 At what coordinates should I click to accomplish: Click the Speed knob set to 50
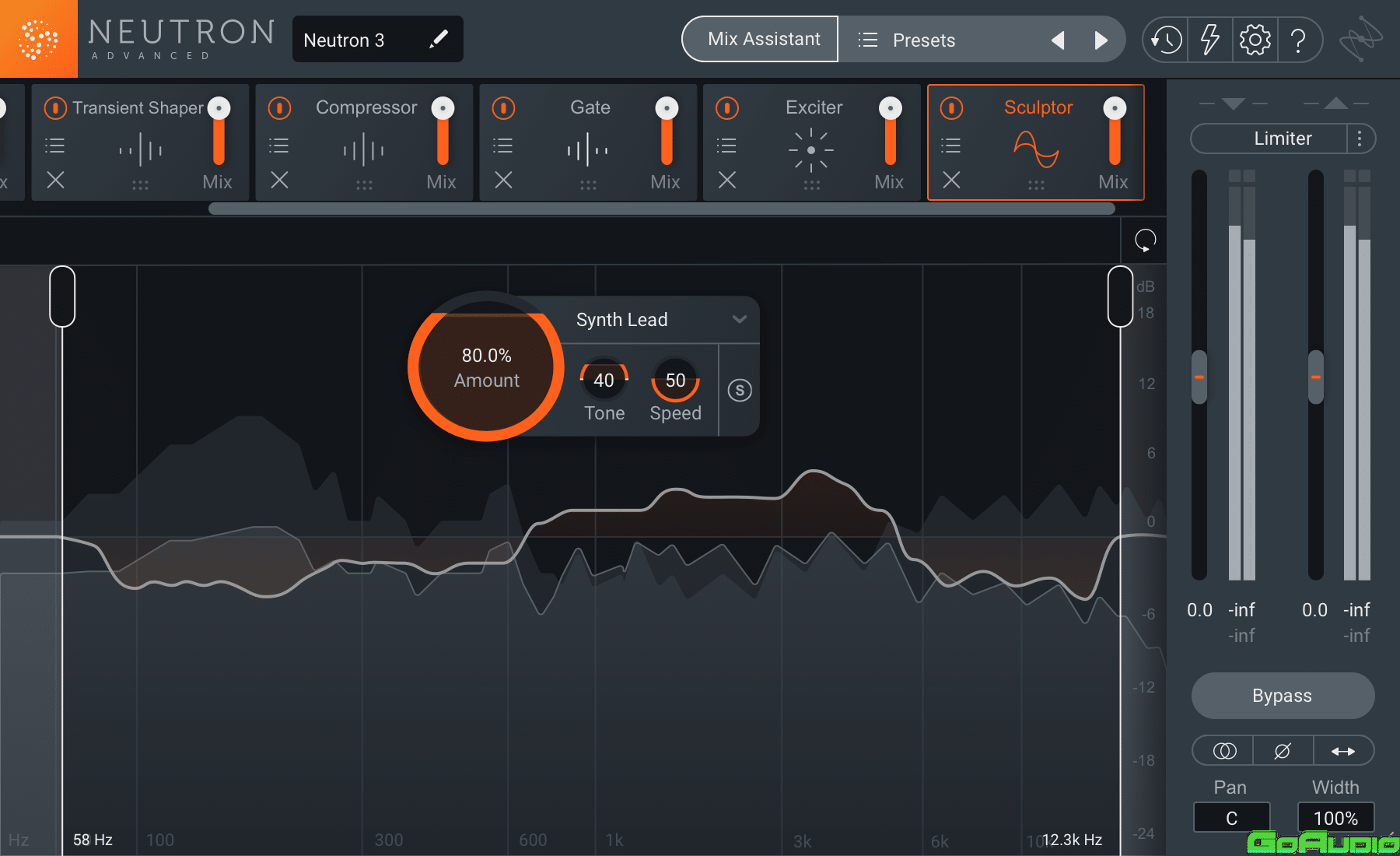tap(675, 380)
